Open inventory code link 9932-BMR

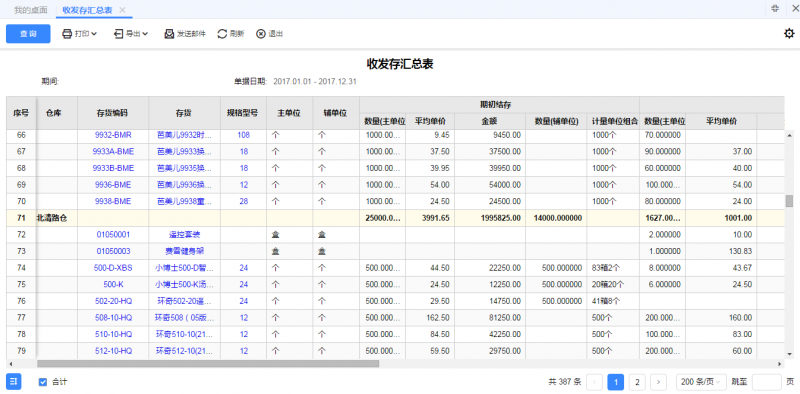pos(113,135)
